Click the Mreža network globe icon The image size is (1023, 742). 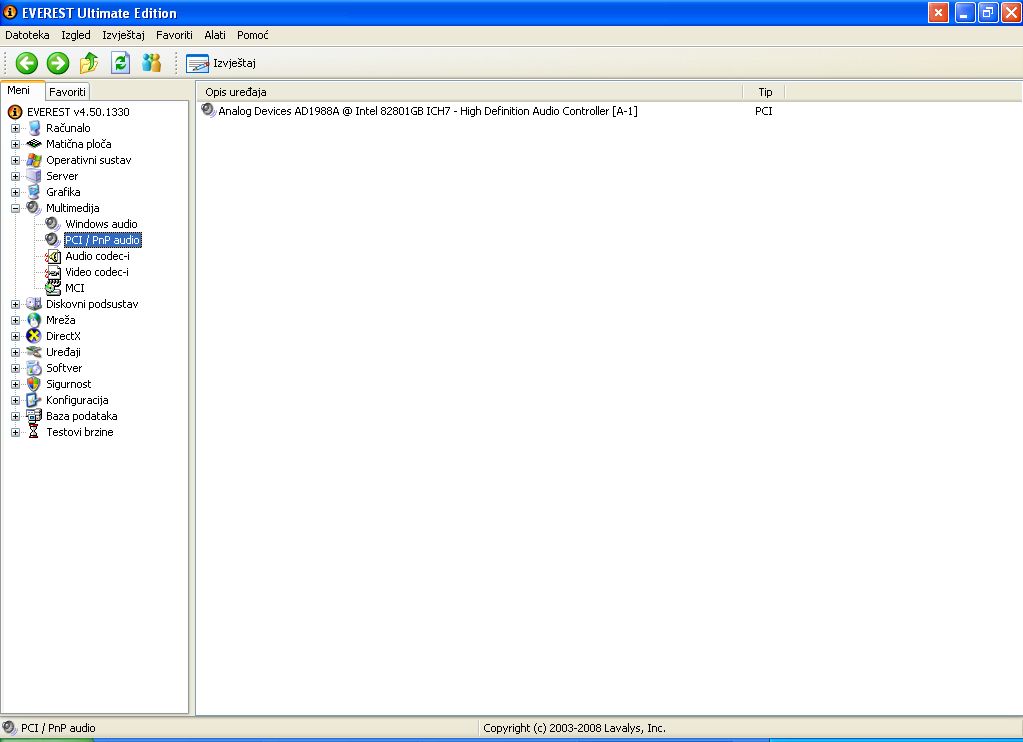coord(34,320)
